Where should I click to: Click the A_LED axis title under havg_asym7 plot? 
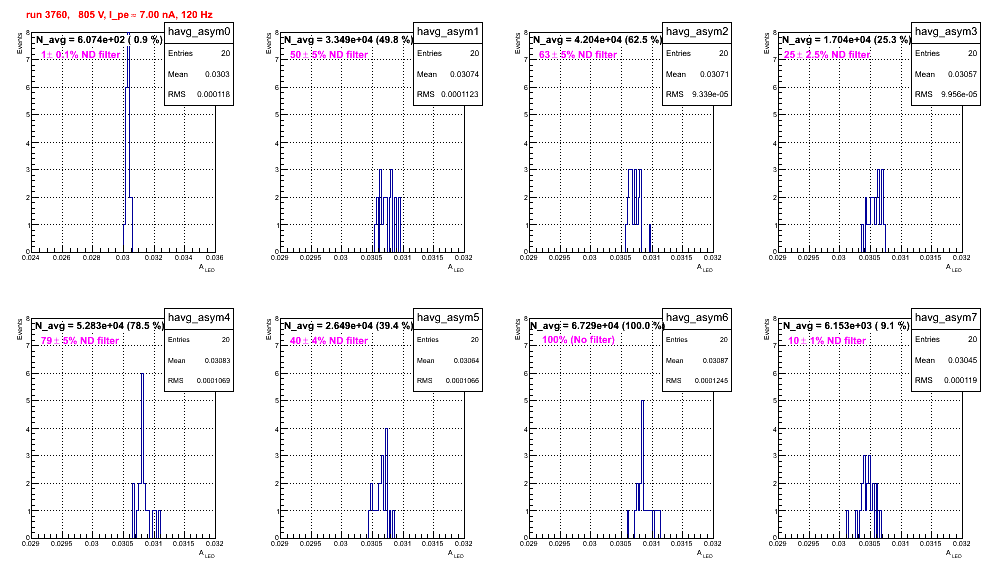point(954,554)
